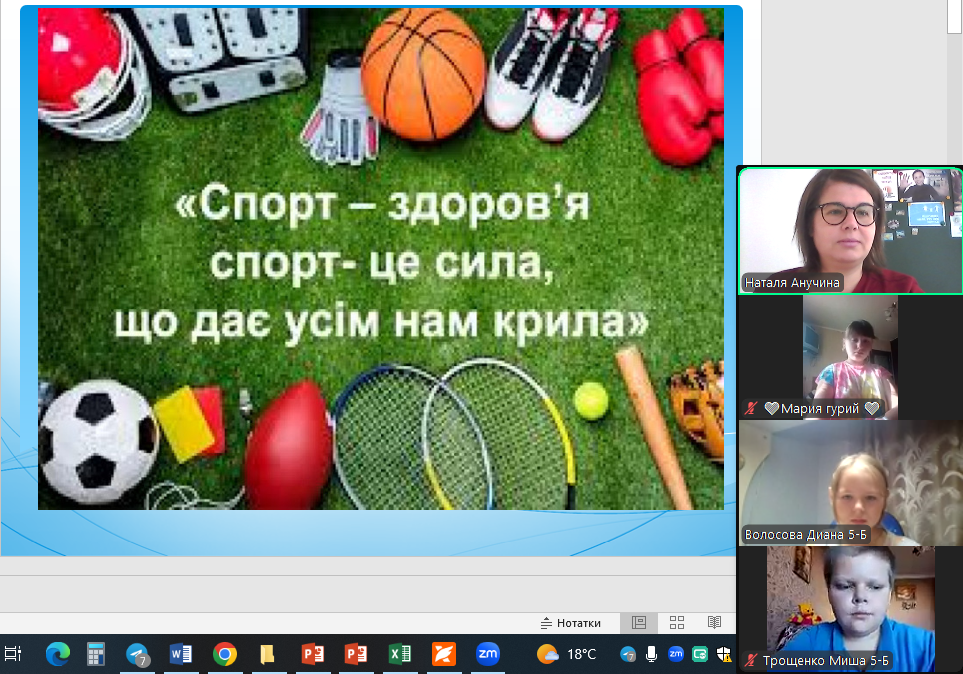Open Windows Security shield tray icon

(724, 654)
